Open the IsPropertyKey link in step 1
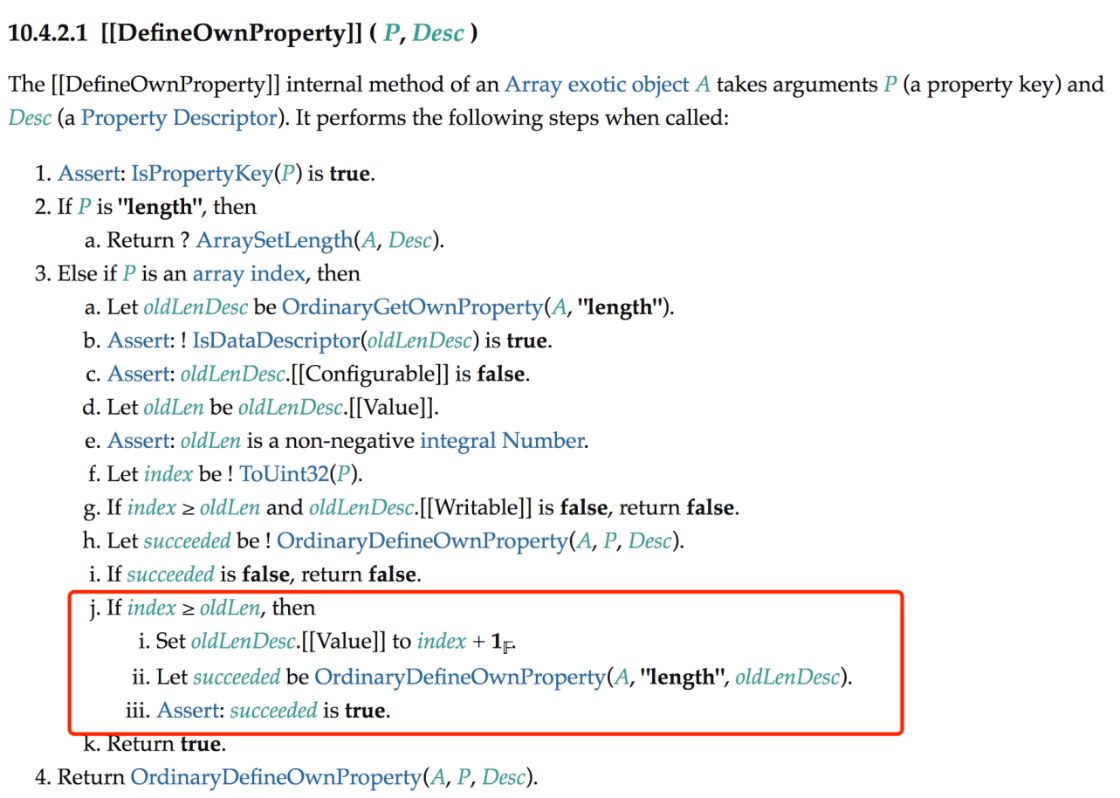Viewport: 1120px width, 798px height. pos(202,174)
